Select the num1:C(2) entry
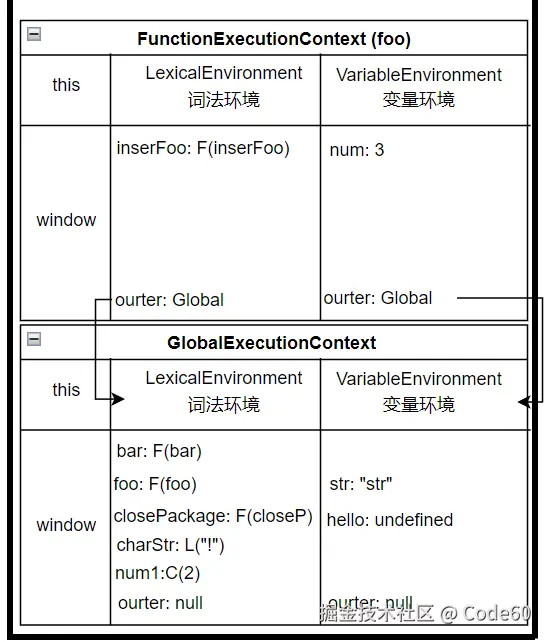Image resolution: width=549 pixels, height=642 pixels. 158,573
